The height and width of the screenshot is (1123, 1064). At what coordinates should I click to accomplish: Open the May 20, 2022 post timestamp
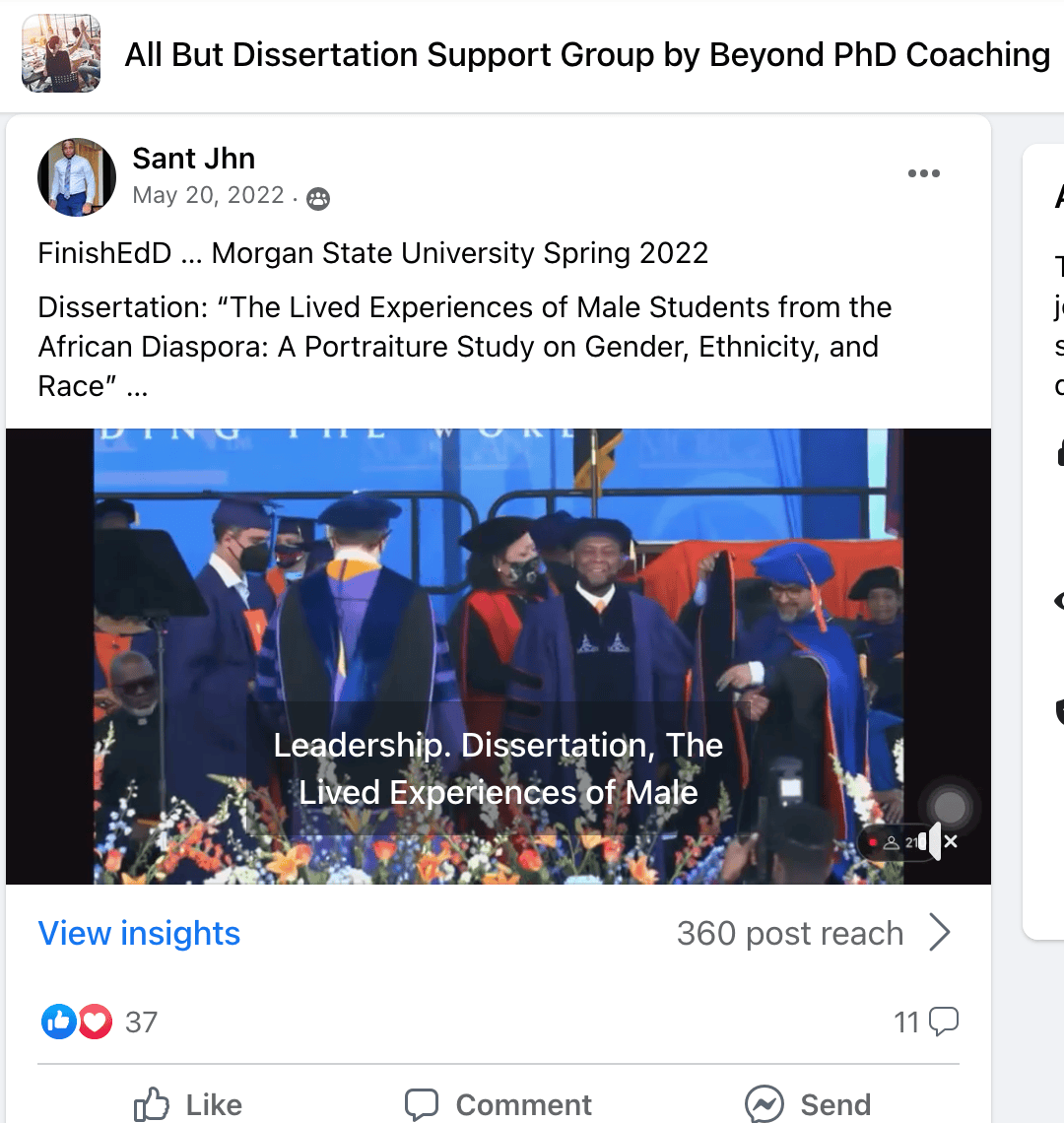pos(208,195)
